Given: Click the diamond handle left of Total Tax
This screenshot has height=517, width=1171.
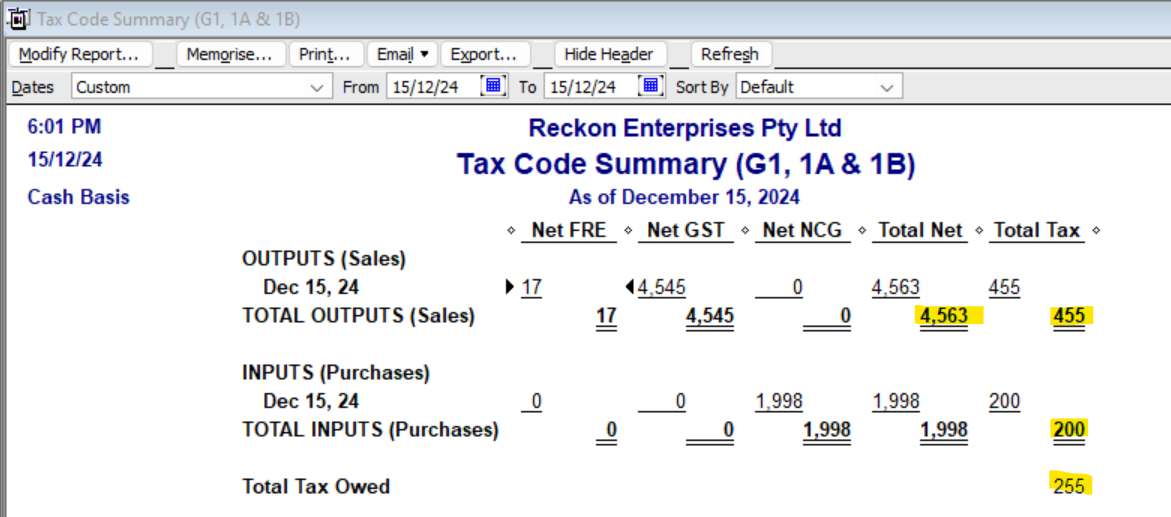Looking at the screenshot, I should 979,231.
